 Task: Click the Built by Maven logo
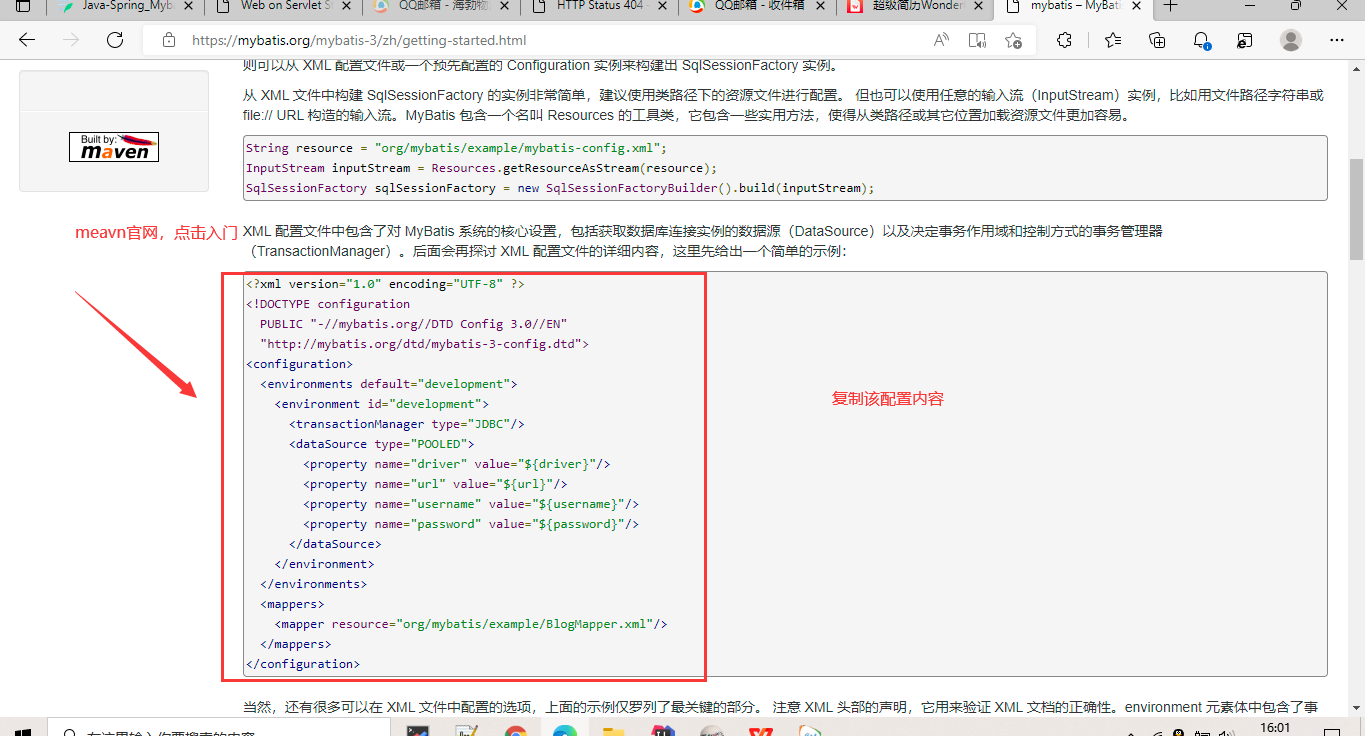[114, 146]
